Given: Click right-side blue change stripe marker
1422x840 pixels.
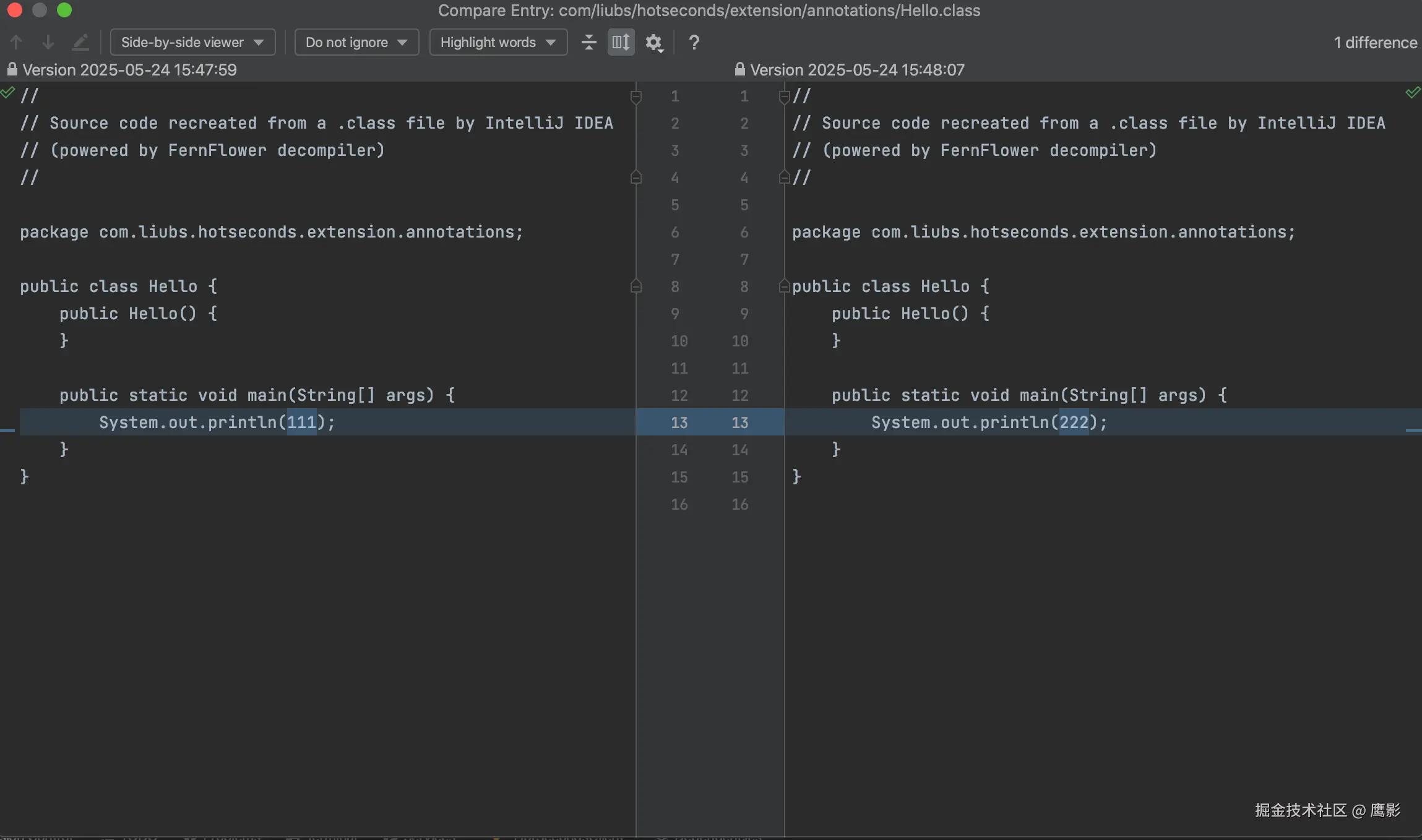Looking at the screenshot, I should 1413,430.
